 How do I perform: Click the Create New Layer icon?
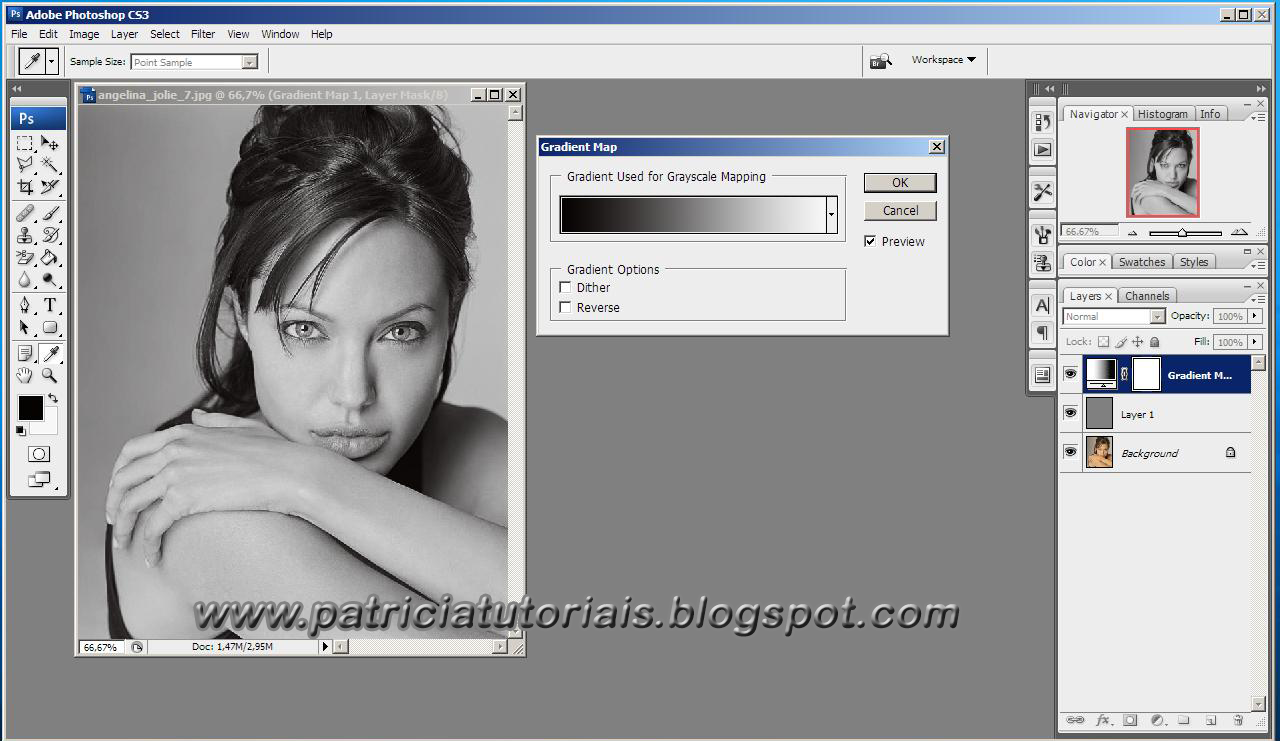pos(1210,720)
